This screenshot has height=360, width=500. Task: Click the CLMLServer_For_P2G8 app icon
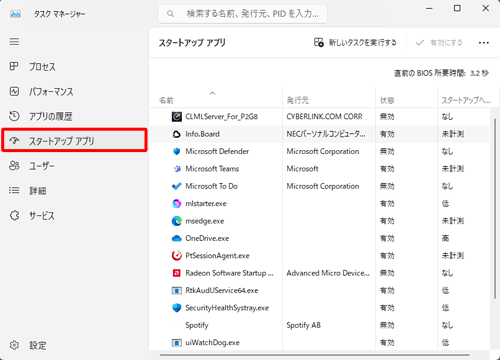176,117
